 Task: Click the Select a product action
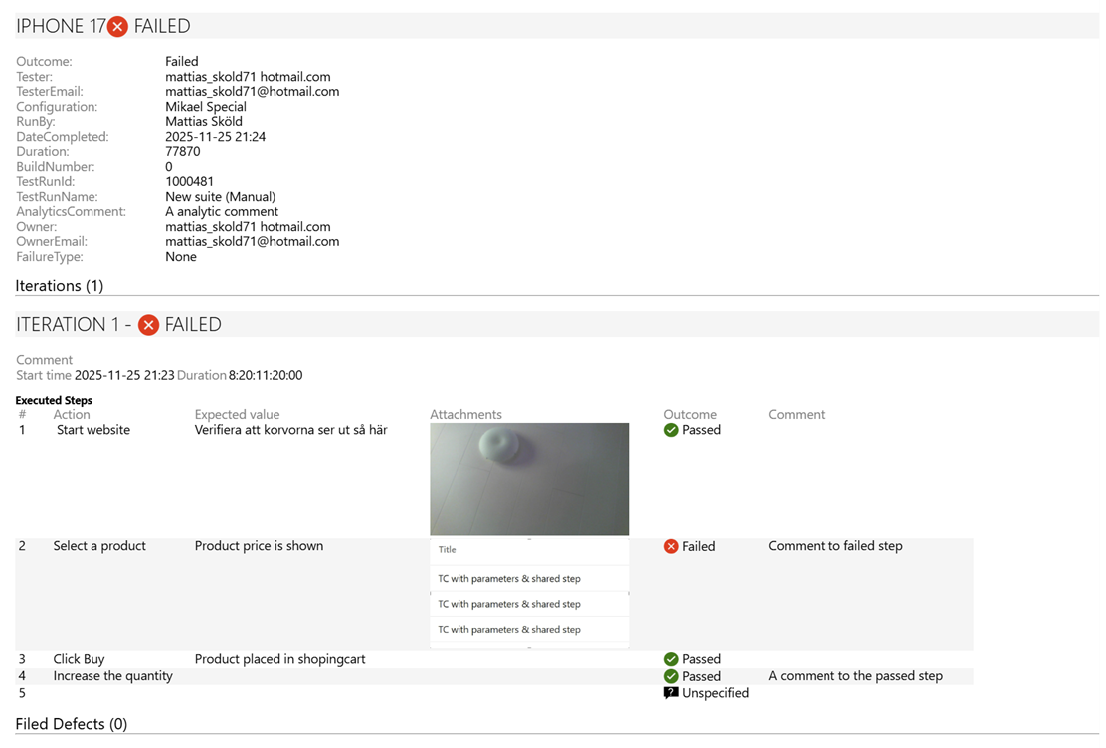pos(99,546)
